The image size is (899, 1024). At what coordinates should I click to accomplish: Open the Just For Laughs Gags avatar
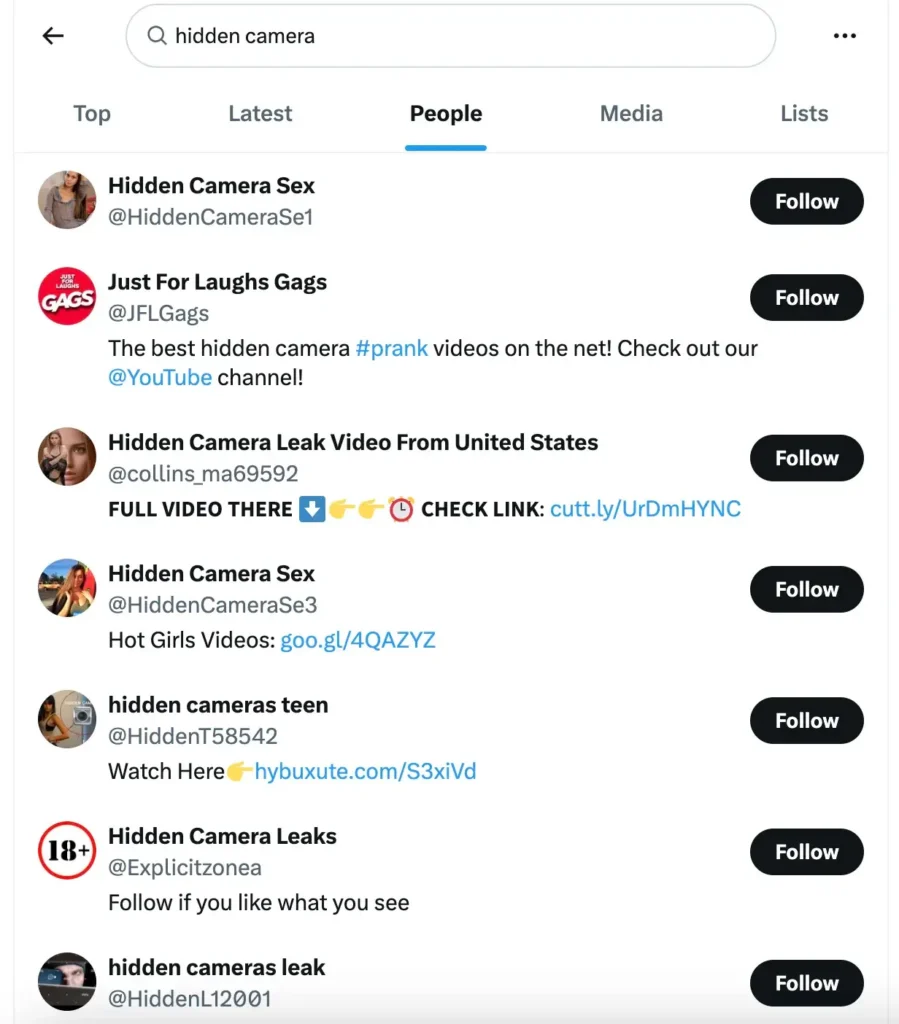[67, 297]
